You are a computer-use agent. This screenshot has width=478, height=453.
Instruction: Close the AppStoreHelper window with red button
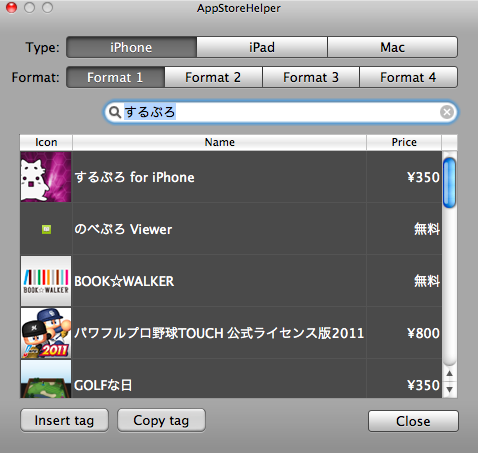pyautogui.click(x=11, y=7)
